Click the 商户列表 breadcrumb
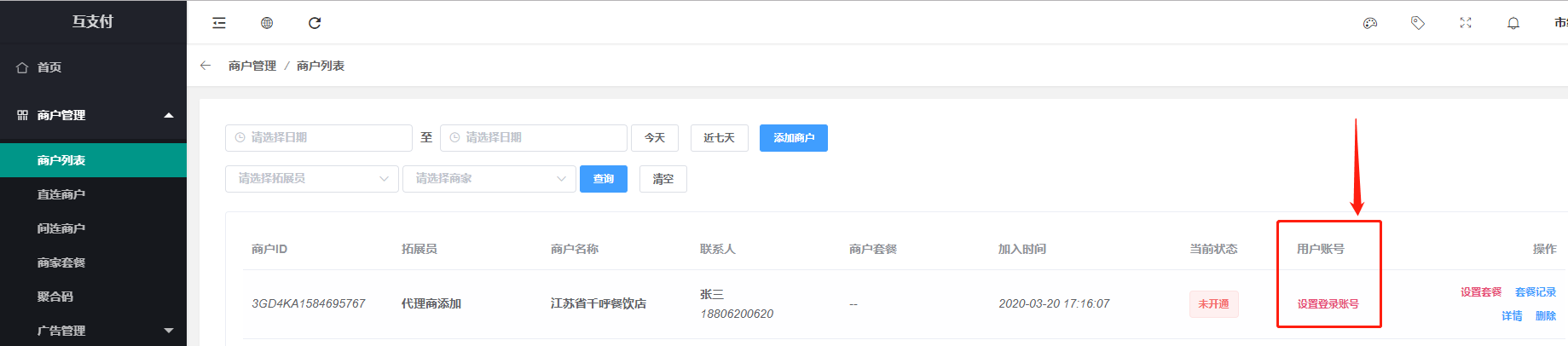1568x346 pixels. [x=321, y=66]
